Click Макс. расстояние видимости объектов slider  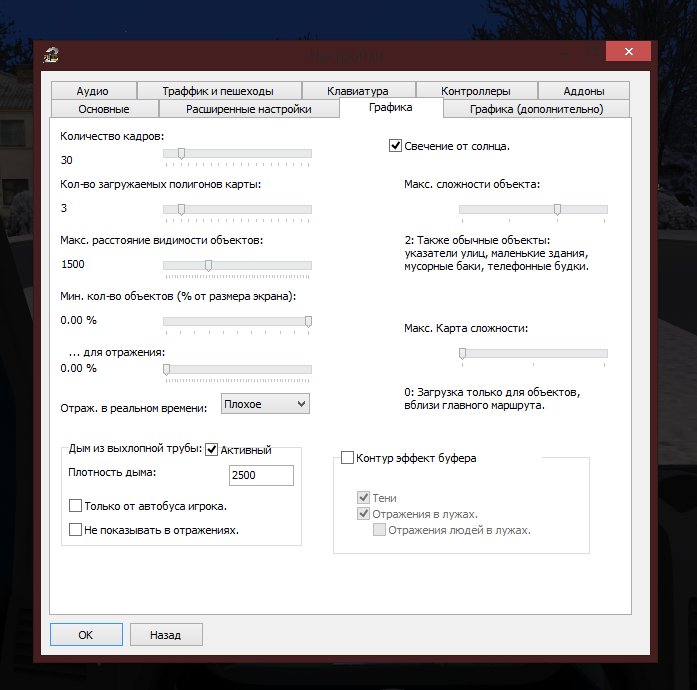(x=237, y=266)
